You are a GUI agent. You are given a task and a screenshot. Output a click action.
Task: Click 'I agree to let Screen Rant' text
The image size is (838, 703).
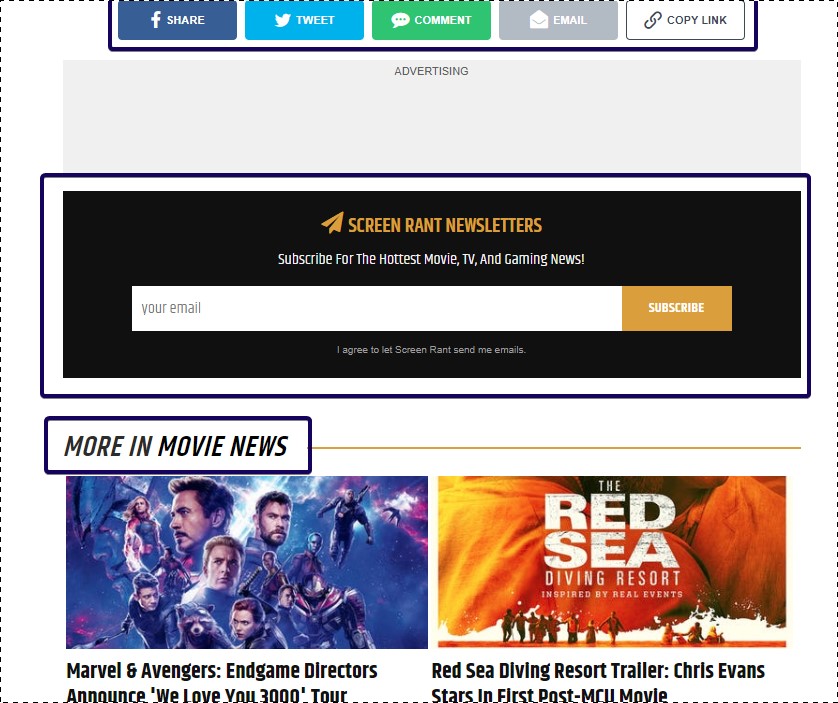click(431, 350)
